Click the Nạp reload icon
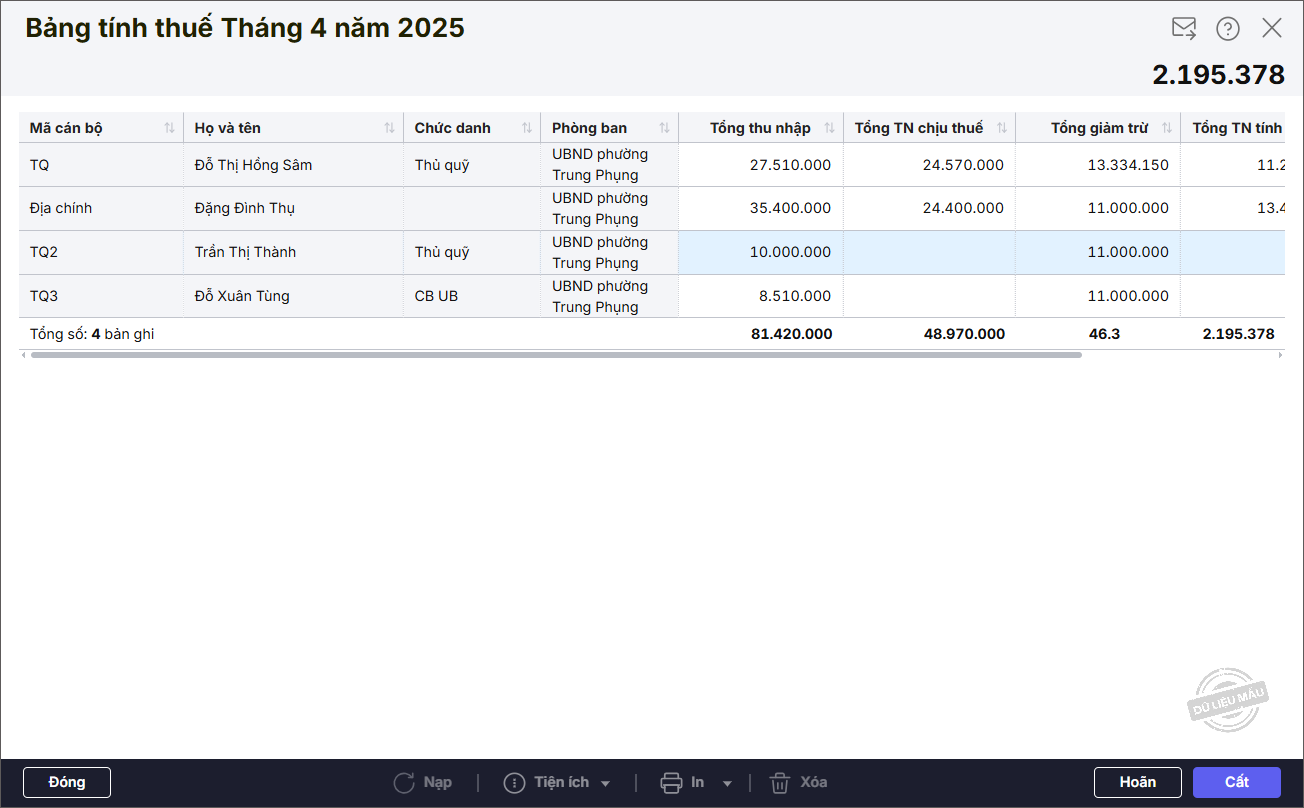Screen dimensions: 1304x808 tap(404, 783)
